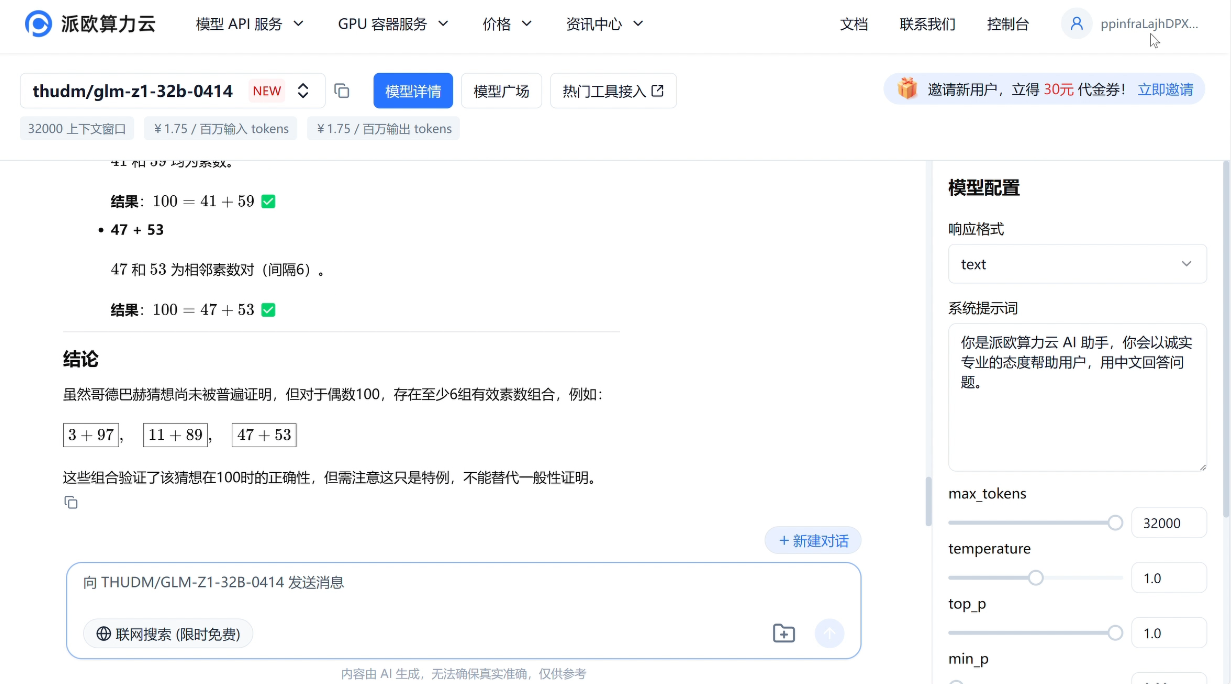Click 32000 上下文窗口 tag
This screenshot has height=684, width=1231.
pyautogui.click(x=78, y=128)
